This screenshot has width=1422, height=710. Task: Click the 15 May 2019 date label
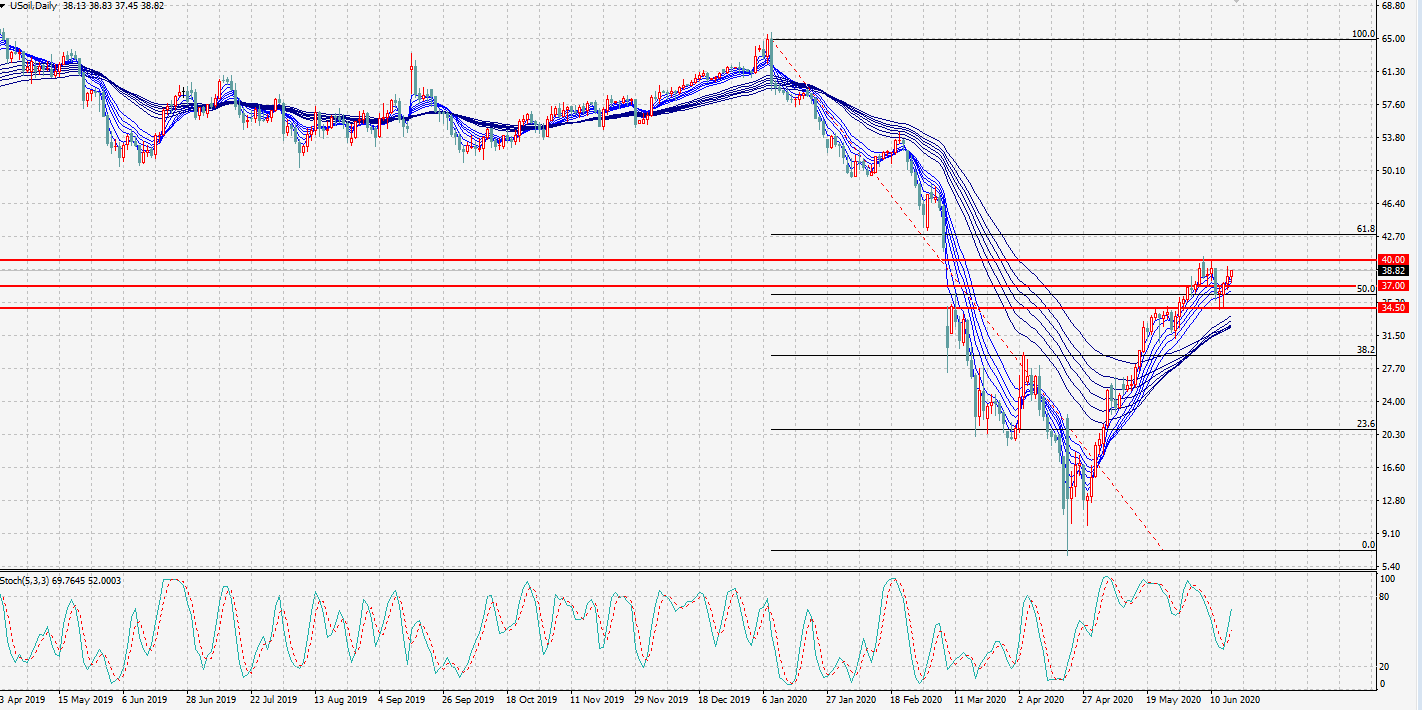85,700
